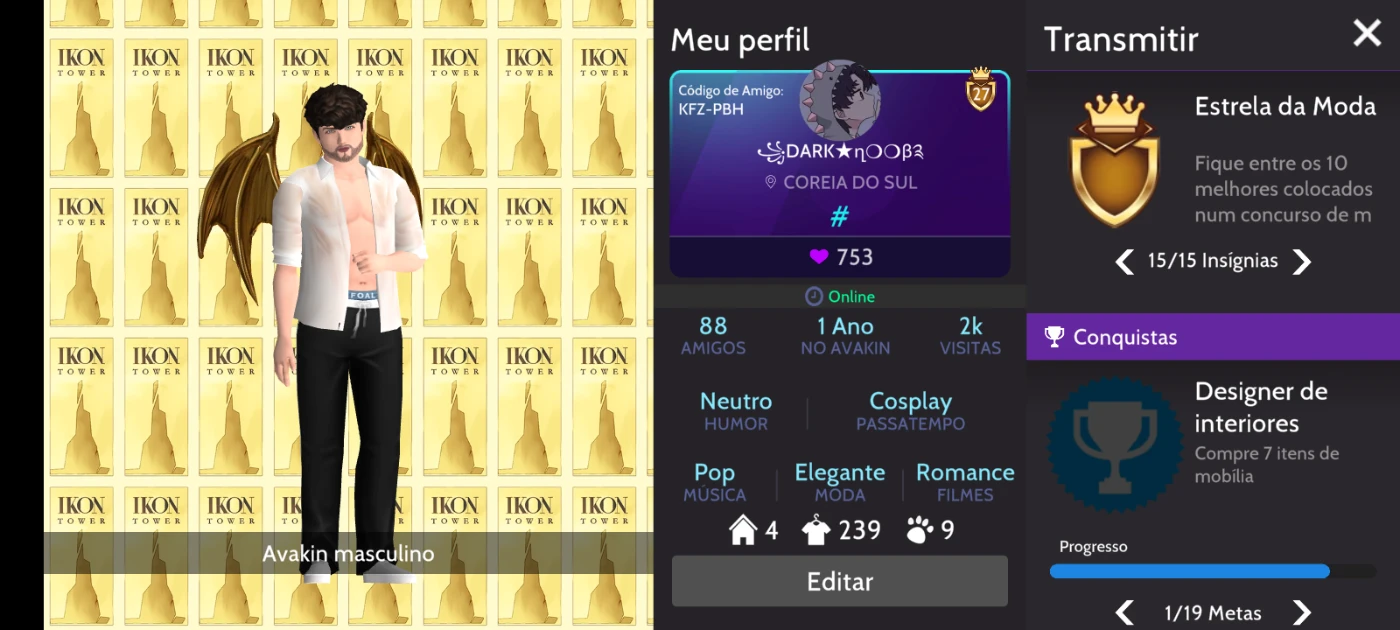Tap the 2k Visitas counter

(970, 336)
